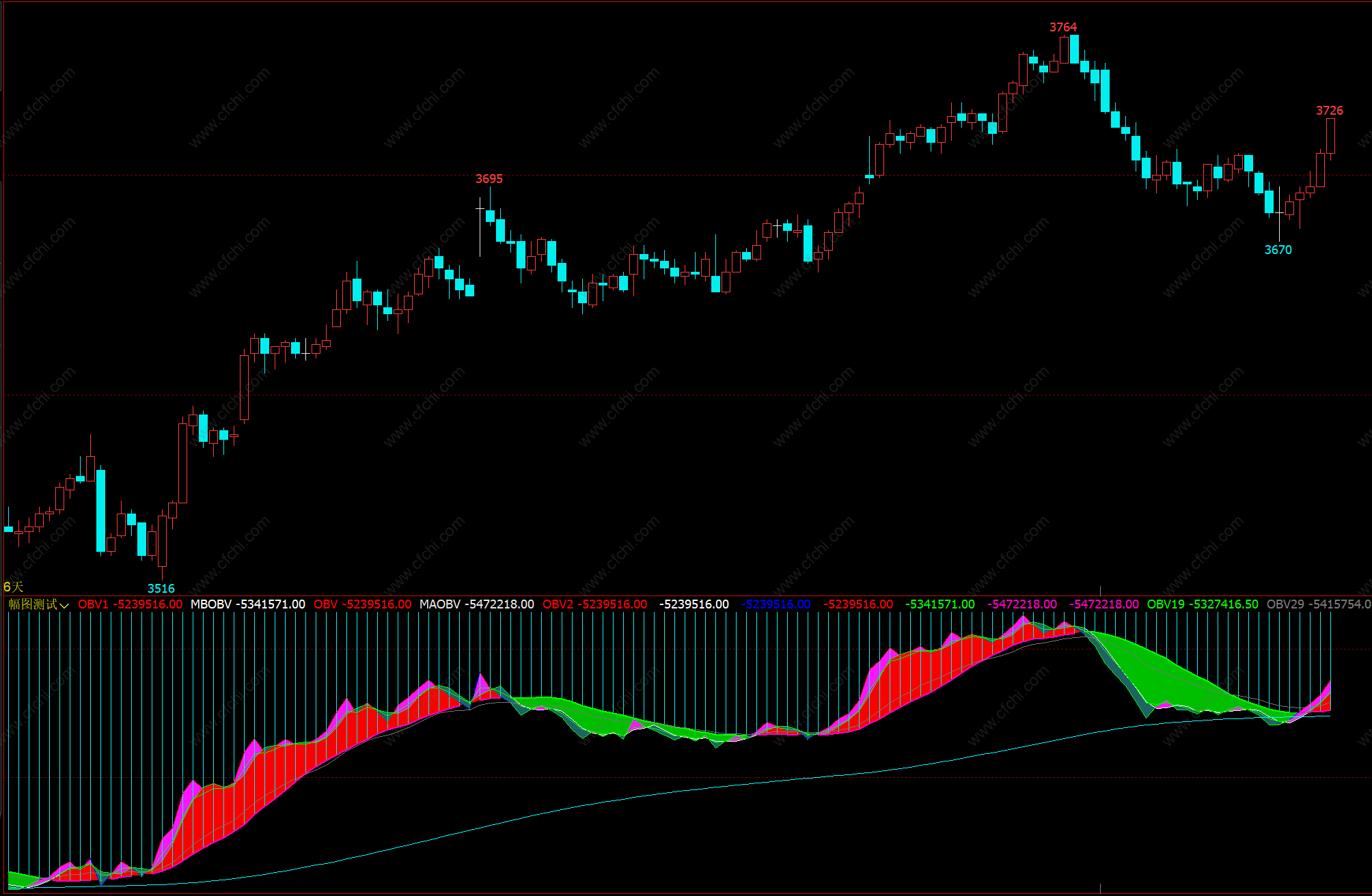Click the red OBV value label
This screenshot has height=896, width=1372.
(362, 604)
